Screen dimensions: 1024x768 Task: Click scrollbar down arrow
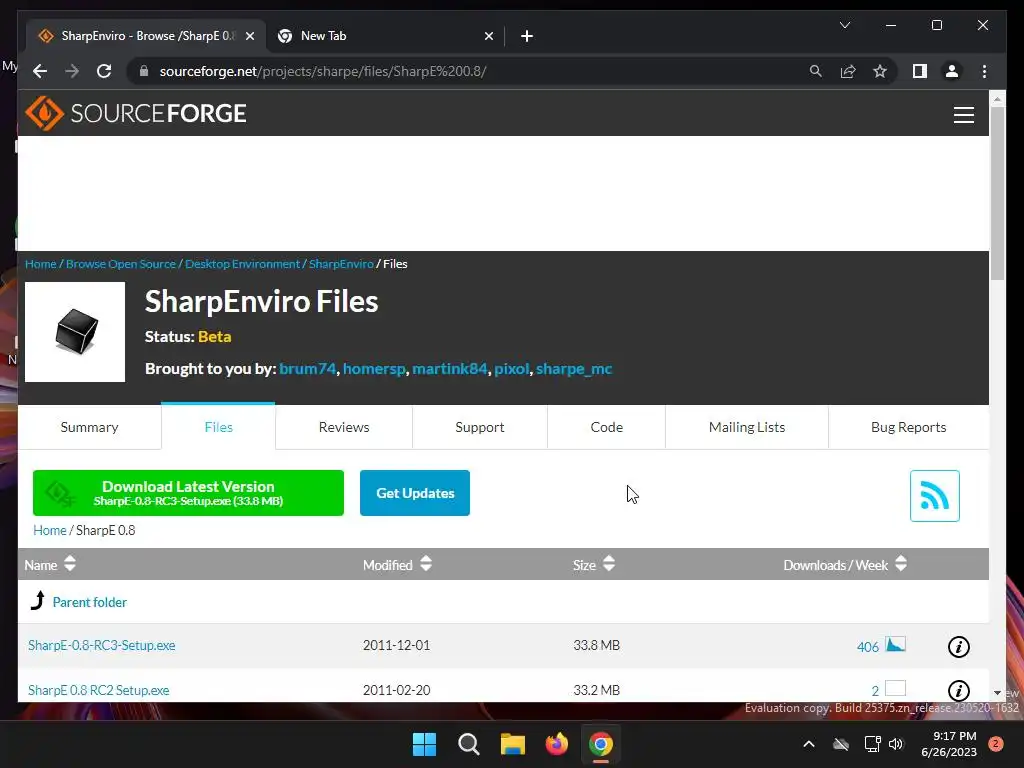(x=997, y=693)
